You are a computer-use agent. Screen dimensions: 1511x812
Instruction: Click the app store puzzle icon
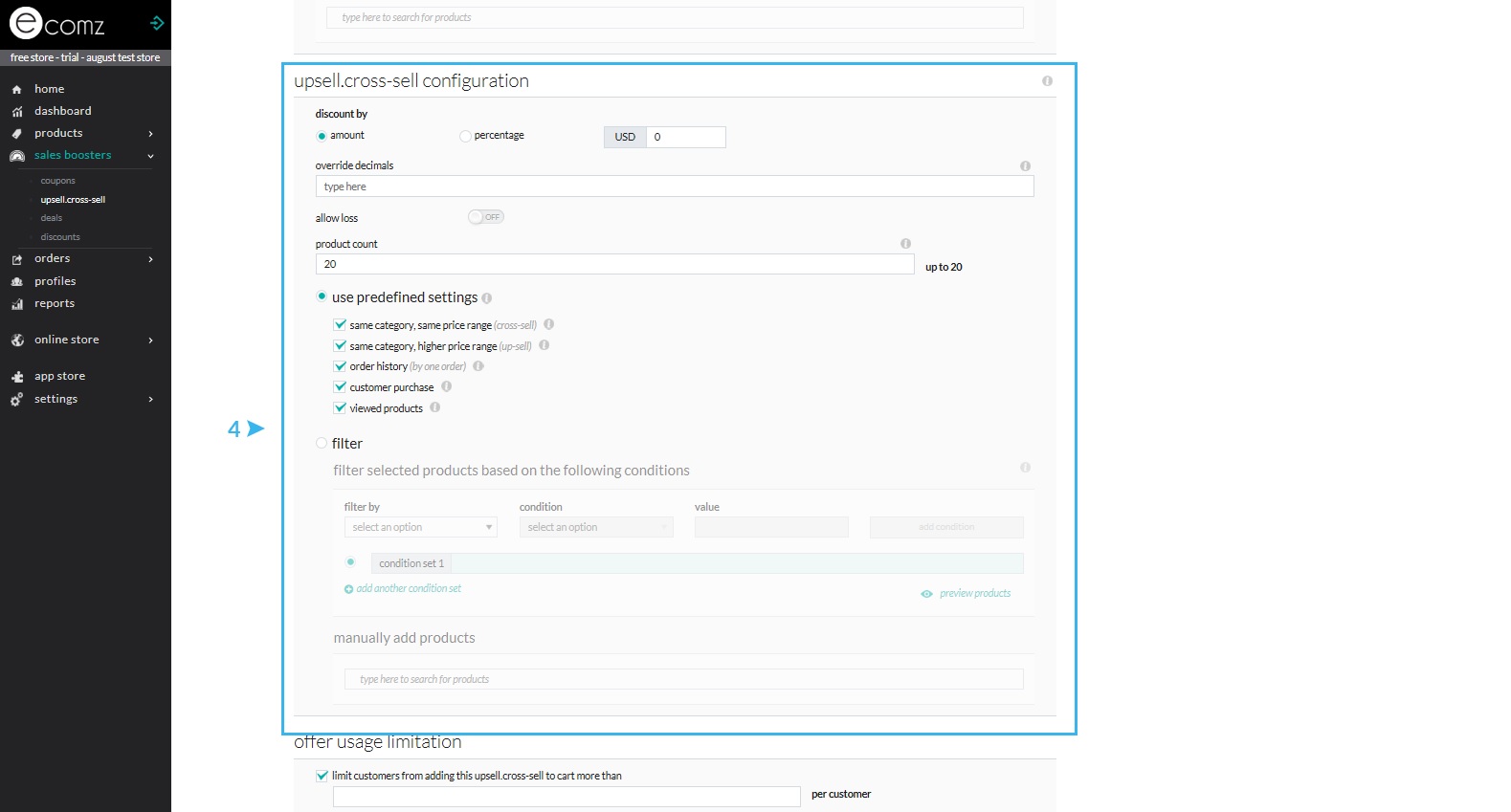tap(16, 377)
